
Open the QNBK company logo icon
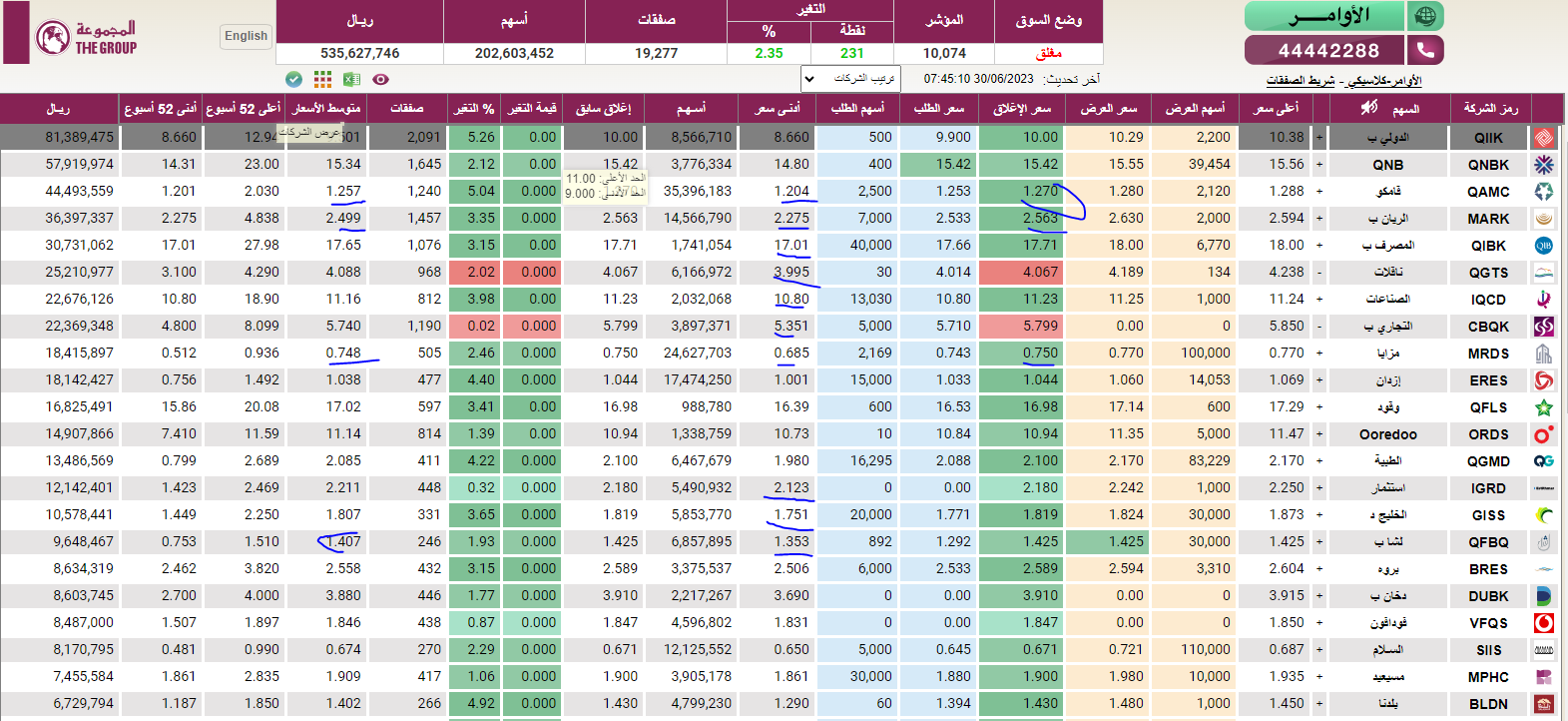click(x=1544, y=165)
